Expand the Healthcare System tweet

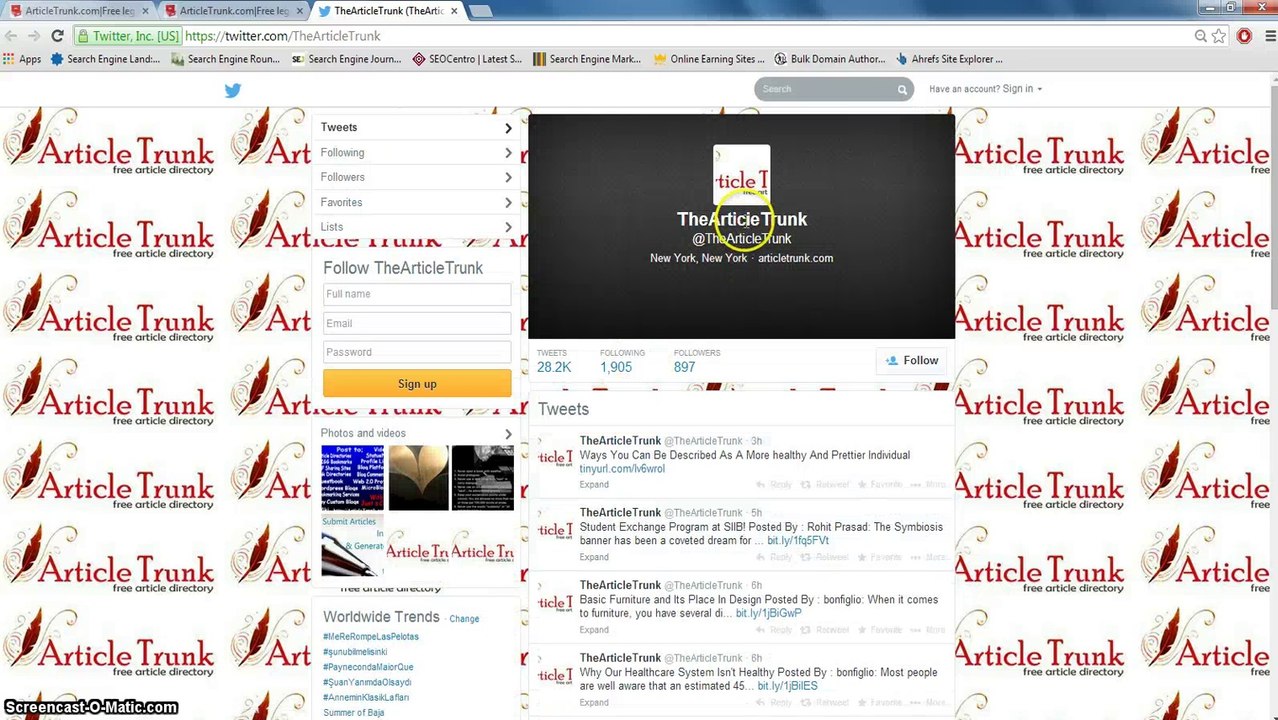pos(594,703)
